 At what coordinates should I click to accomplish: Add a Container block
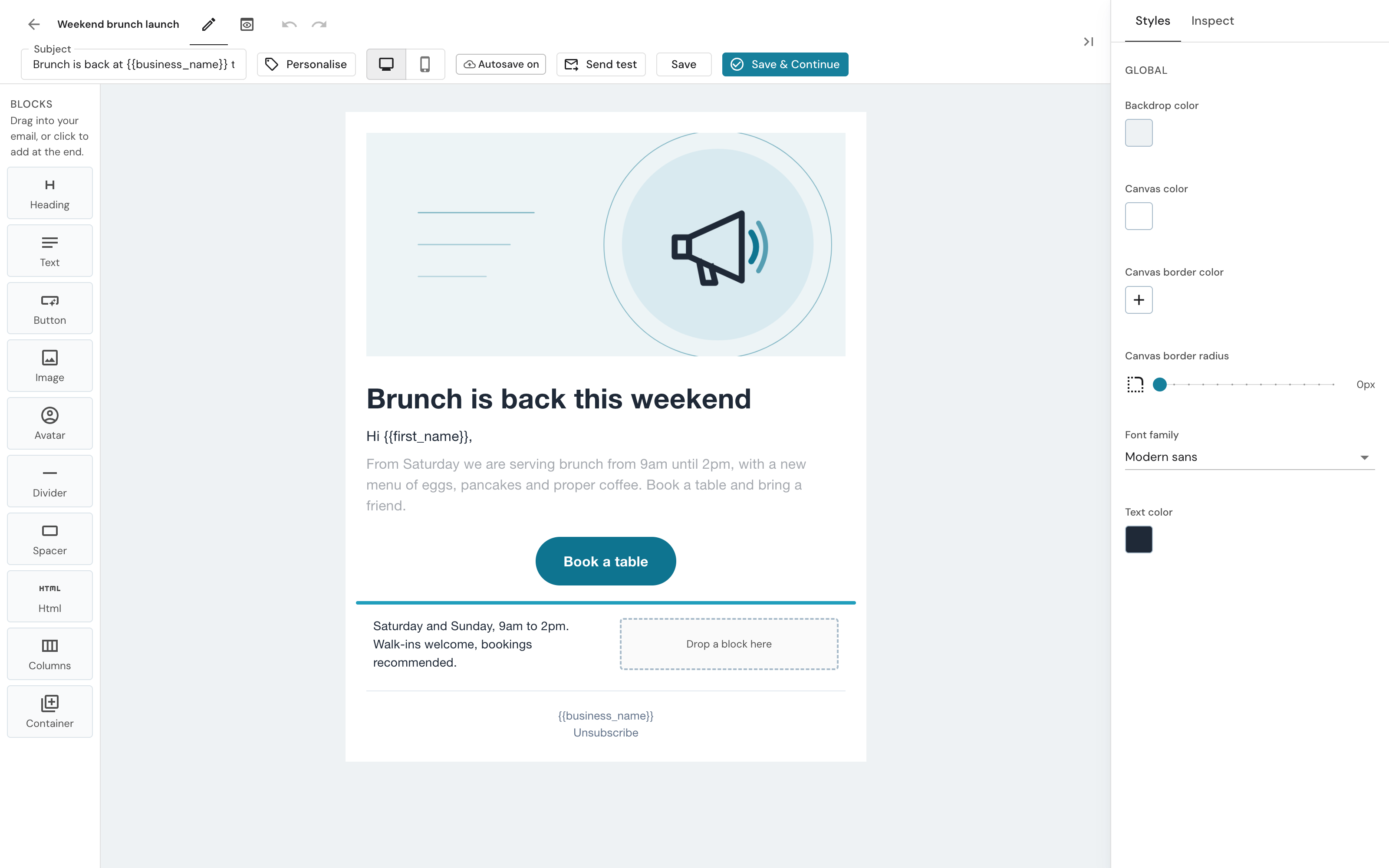click(x=50, y=711)
